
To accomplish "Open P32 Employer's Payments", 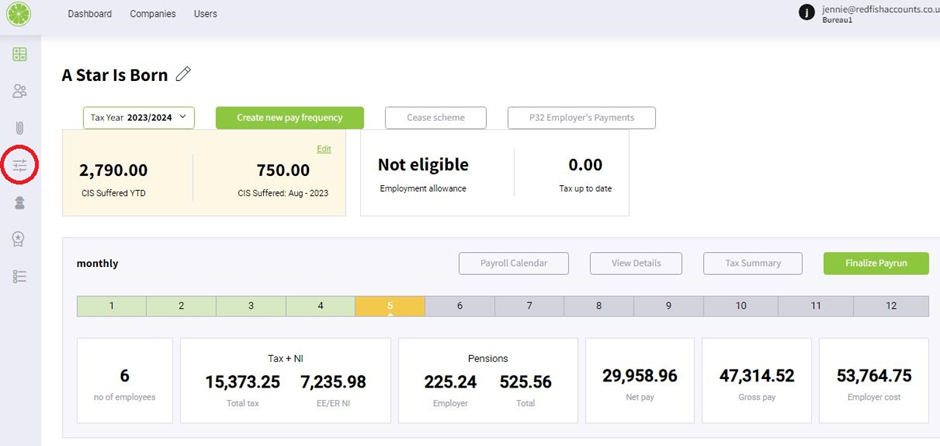I will point(582,117).
